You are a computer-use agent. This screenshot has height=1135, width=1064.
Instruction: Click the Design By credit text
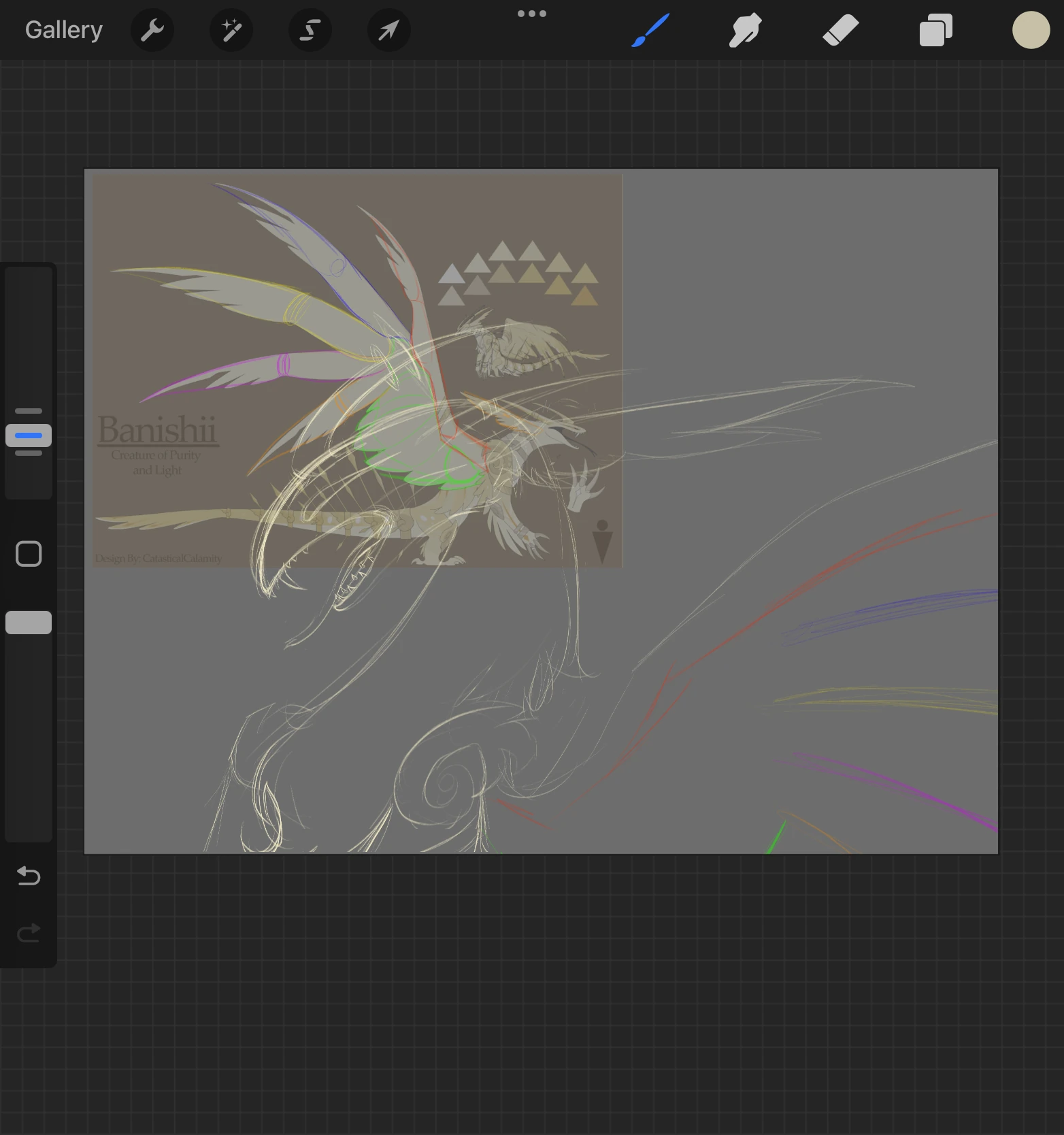[x=159, y=559]
